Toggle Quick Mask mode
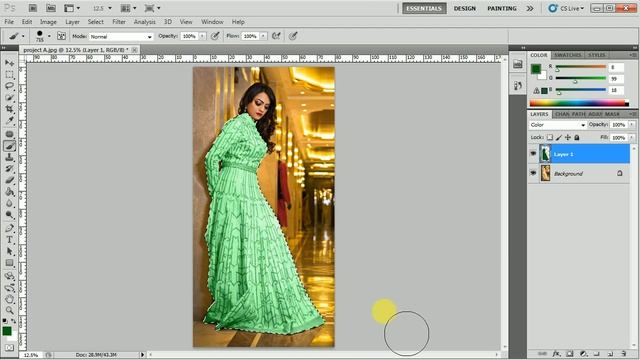Image resolution: width=640 pixels, height=360 pixels. [x=9, y=348]
